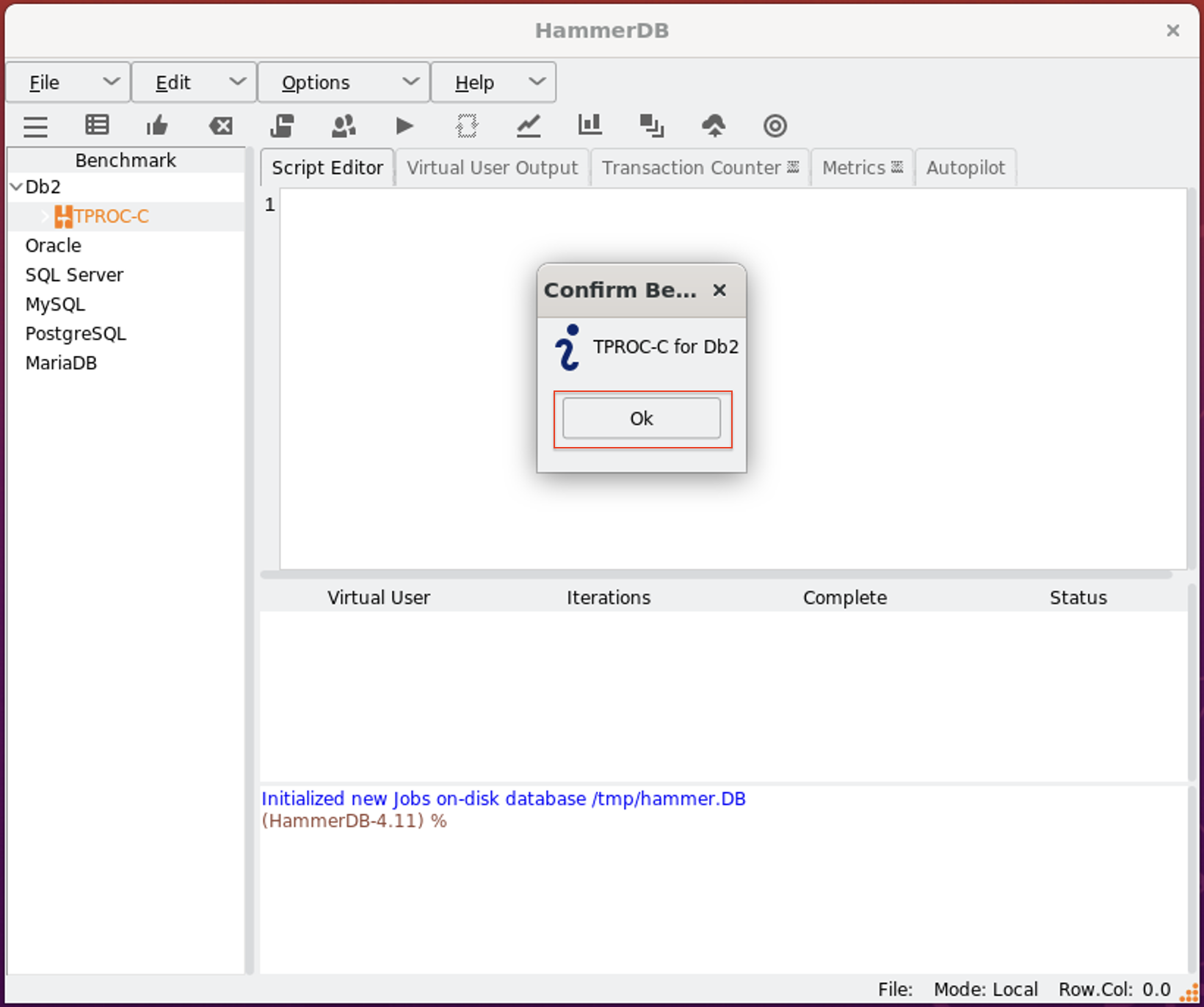Click the hamburger lines toolbar icon
The image size is (1204, 1007).
coord(35,127)
